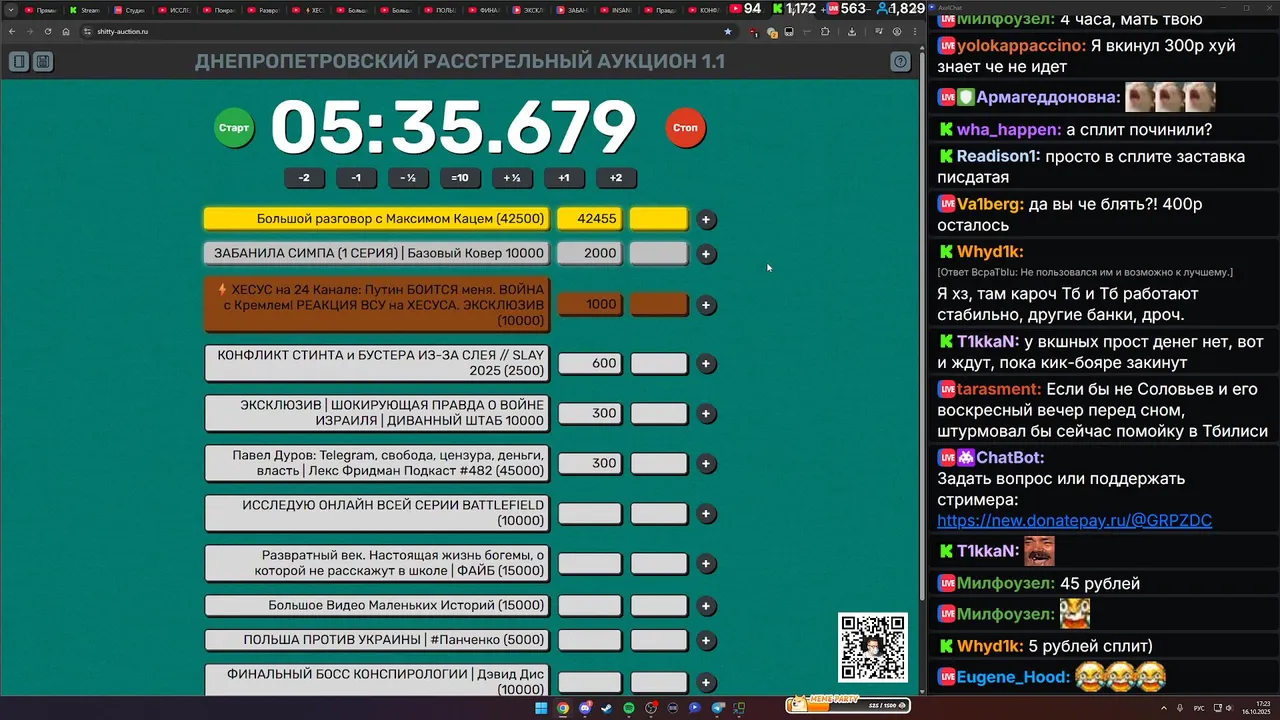
Task: Open the donatepay.ru link in chat
Action: pos(1074,521)
